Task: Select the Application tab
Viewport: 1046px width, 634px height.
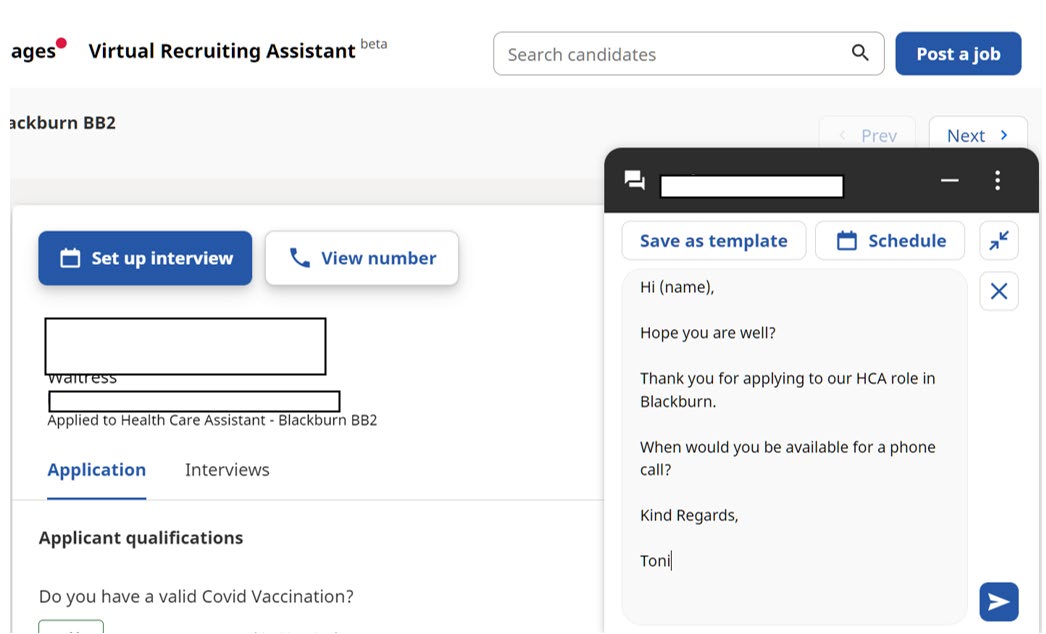Action: pyautogui.click(x=96, y=470)
